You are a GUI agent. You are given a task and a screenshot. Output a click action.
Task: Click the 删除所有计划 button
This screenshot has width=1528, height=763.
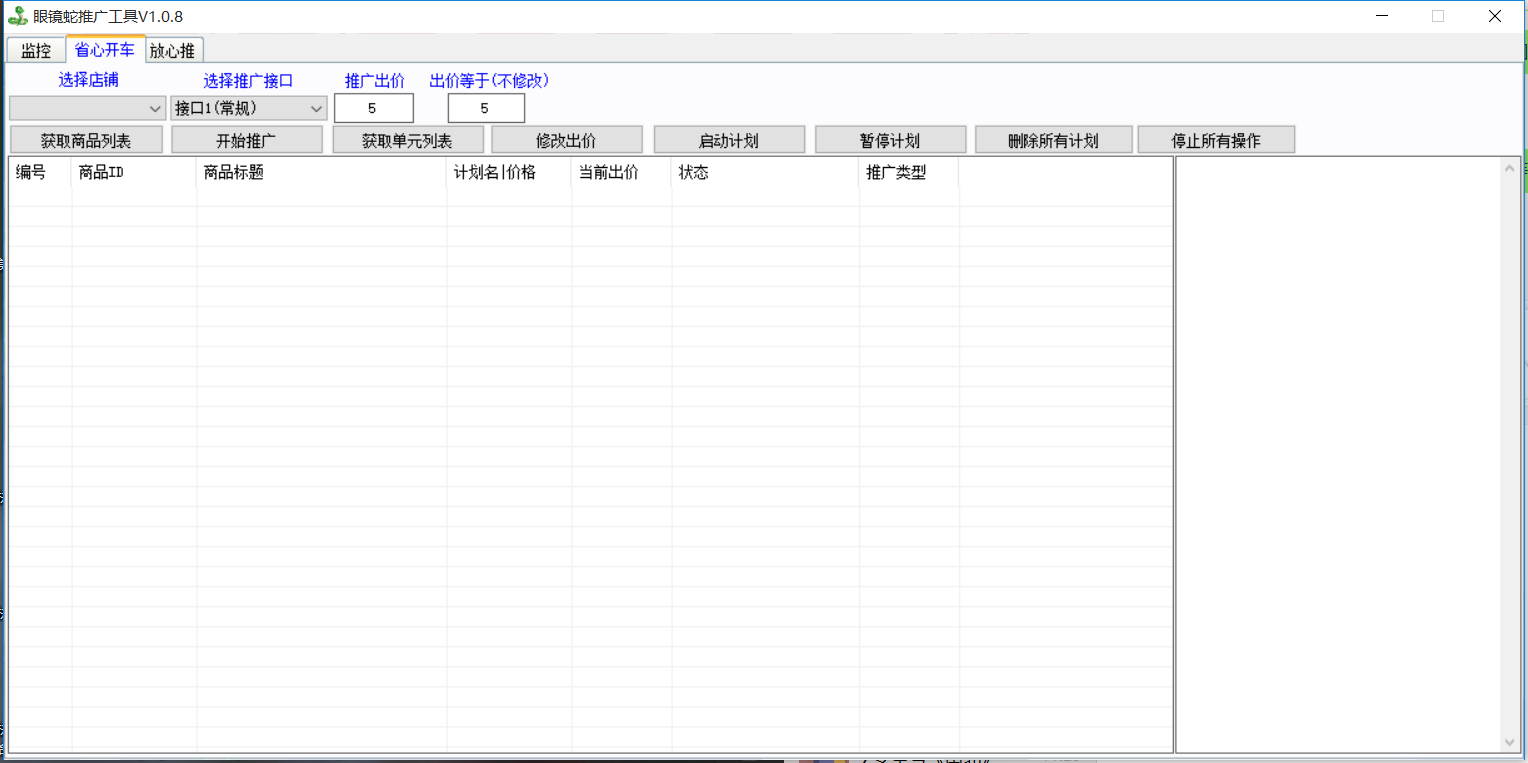pos(1053,140)
